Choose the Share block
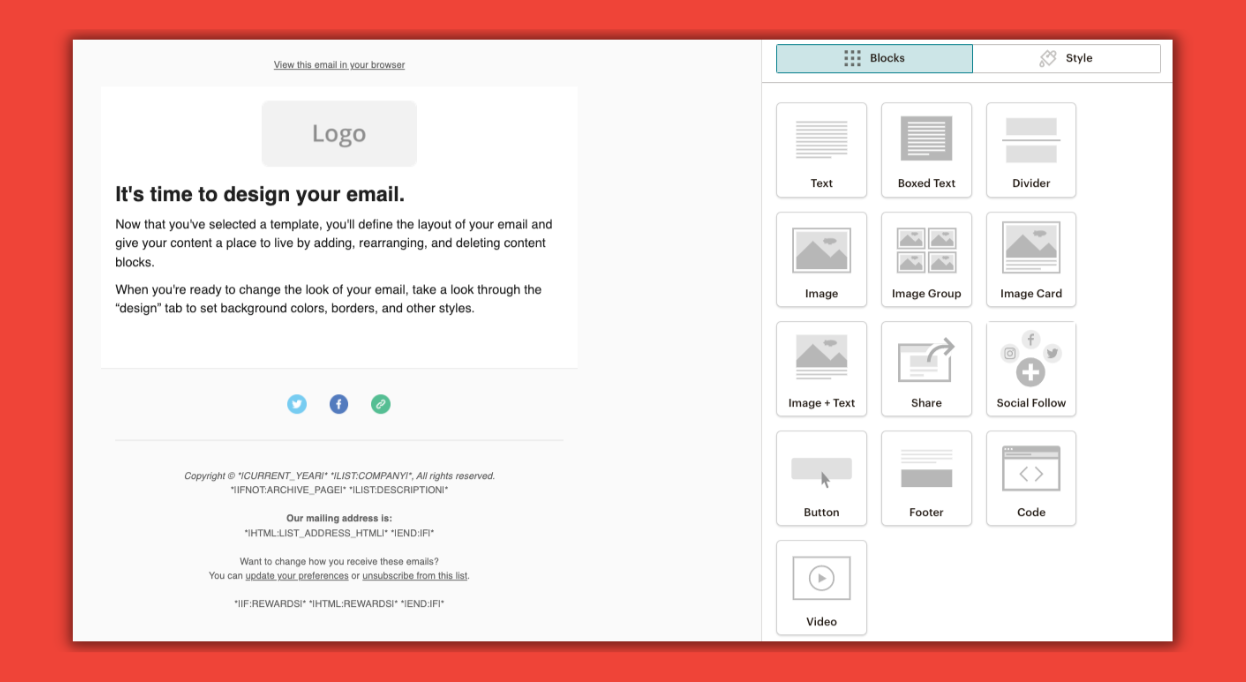This screenshot has width=1246, height=682. click(x=926, y=368)
